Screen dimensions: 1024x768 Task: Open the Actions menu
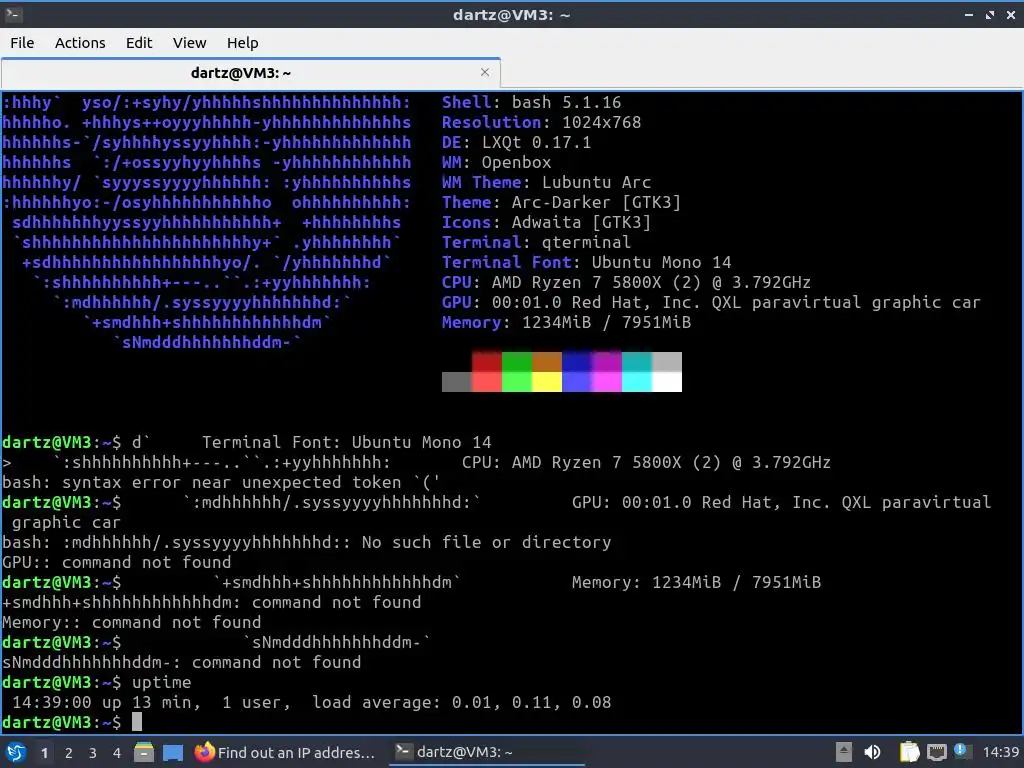pos(80,42)
